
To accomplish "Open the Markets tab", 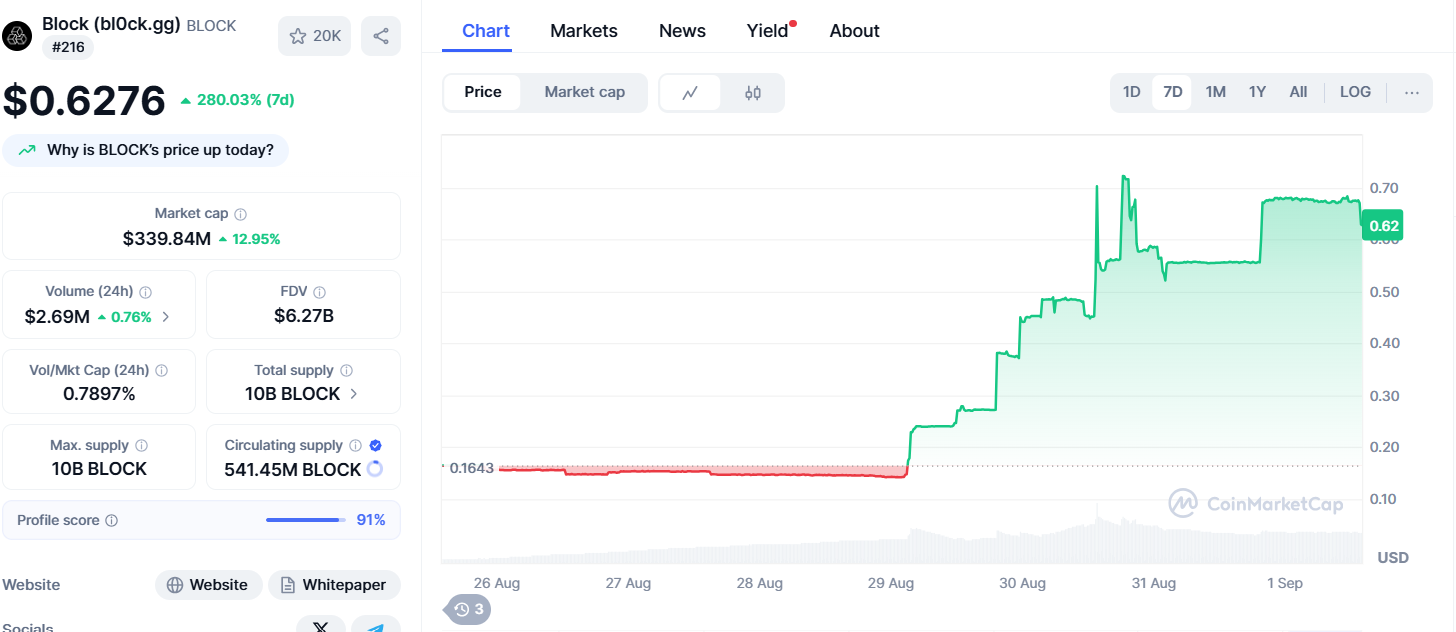I will click(x=584, y=31).
